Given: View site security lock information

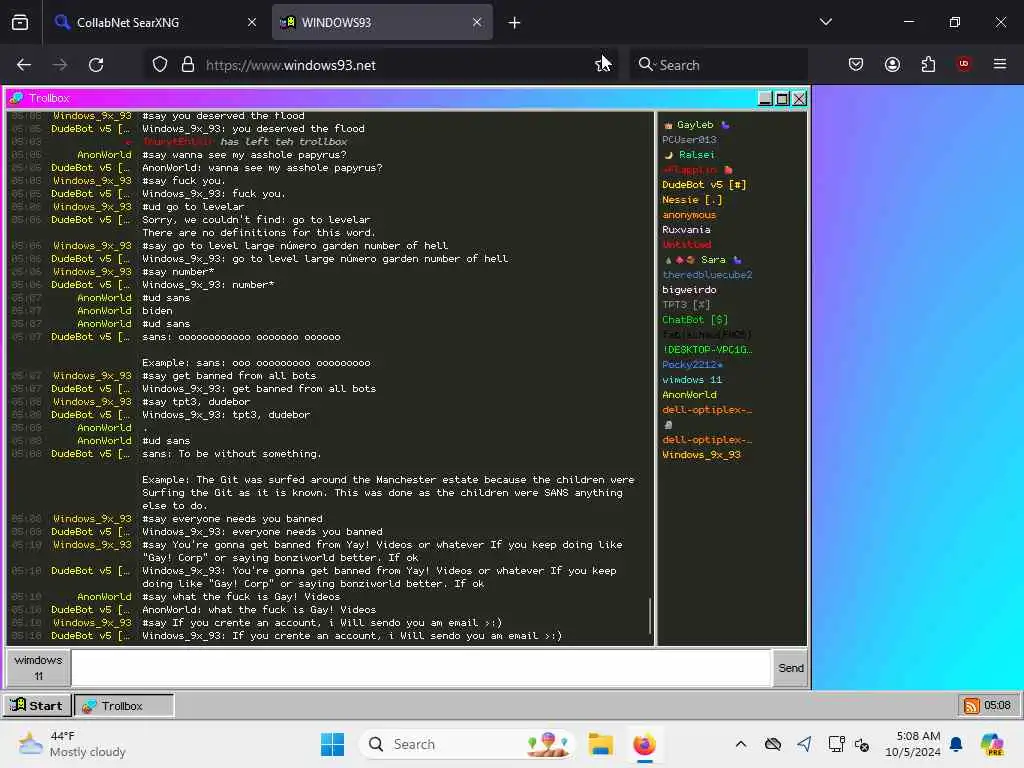Looking at the screenshot, I should 188,65.
